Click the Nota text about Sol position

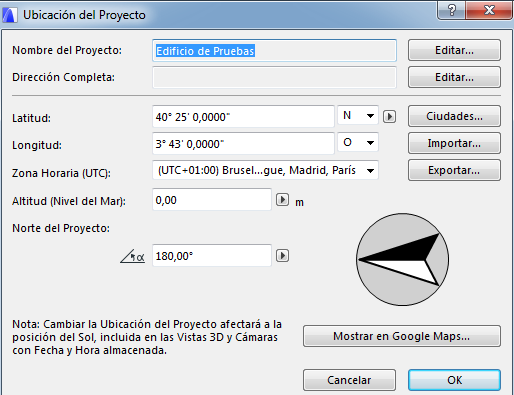click(x=147, y=337)
